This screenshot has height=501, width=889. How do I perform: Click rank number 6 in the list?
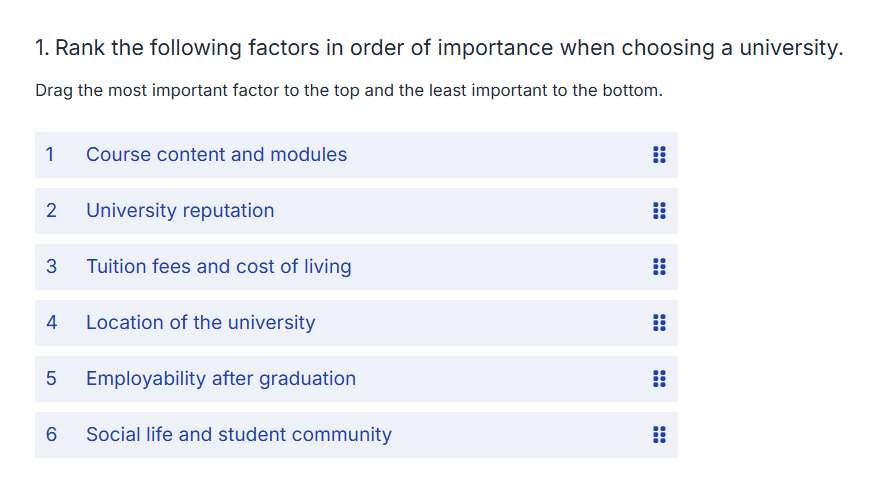point(51,434)
